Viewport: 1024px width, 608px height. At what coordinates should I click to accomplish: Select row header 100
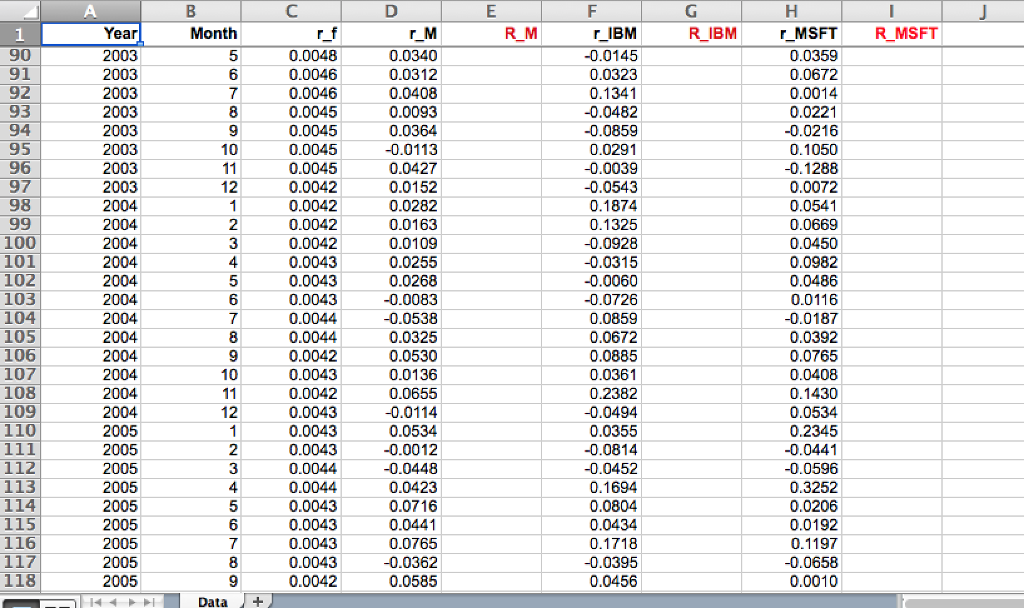pos(20,243)
